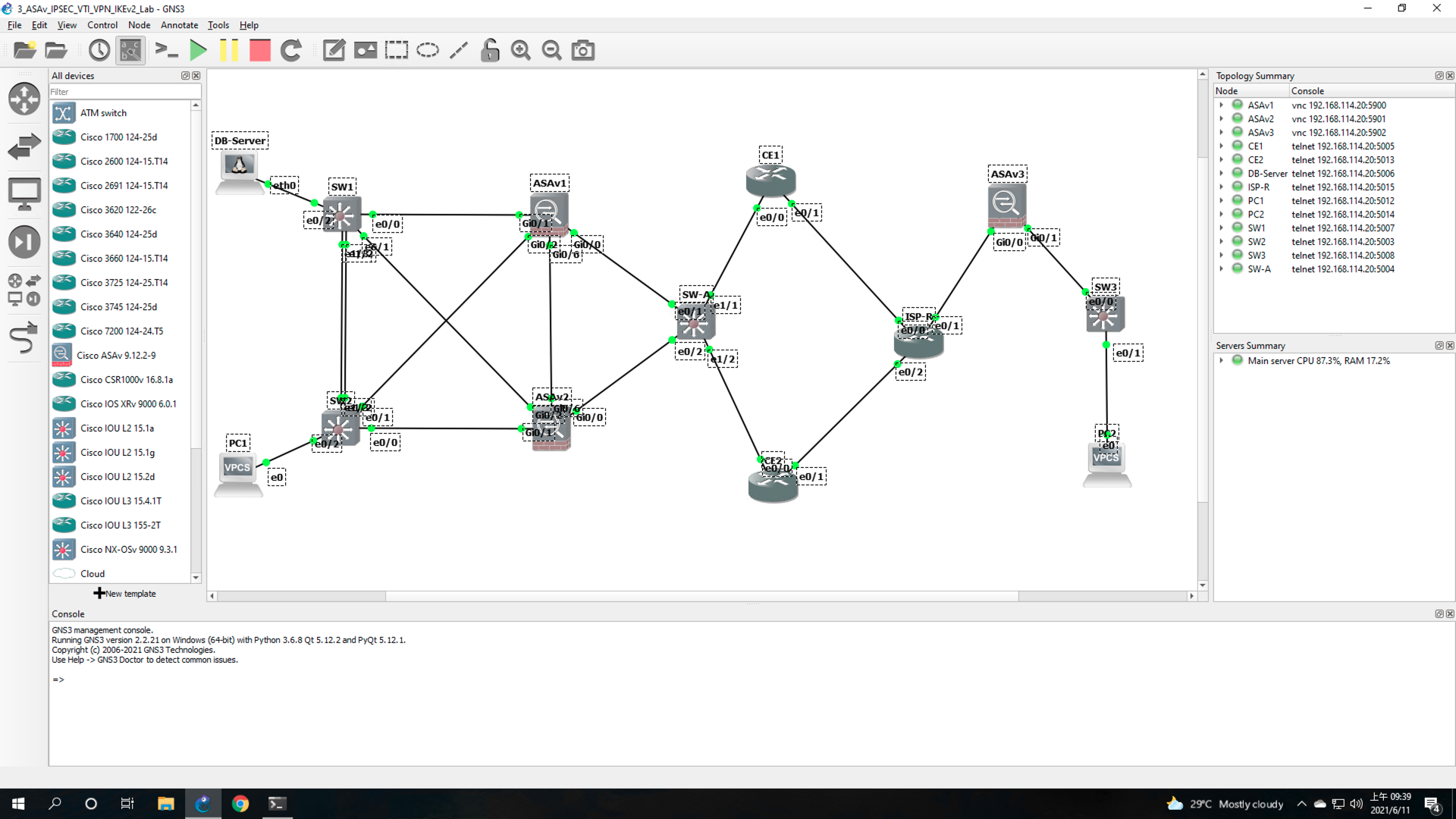This screenshot has height=819, width=1456.
Task: Close the All devices panel
Action: coord(196,76)
